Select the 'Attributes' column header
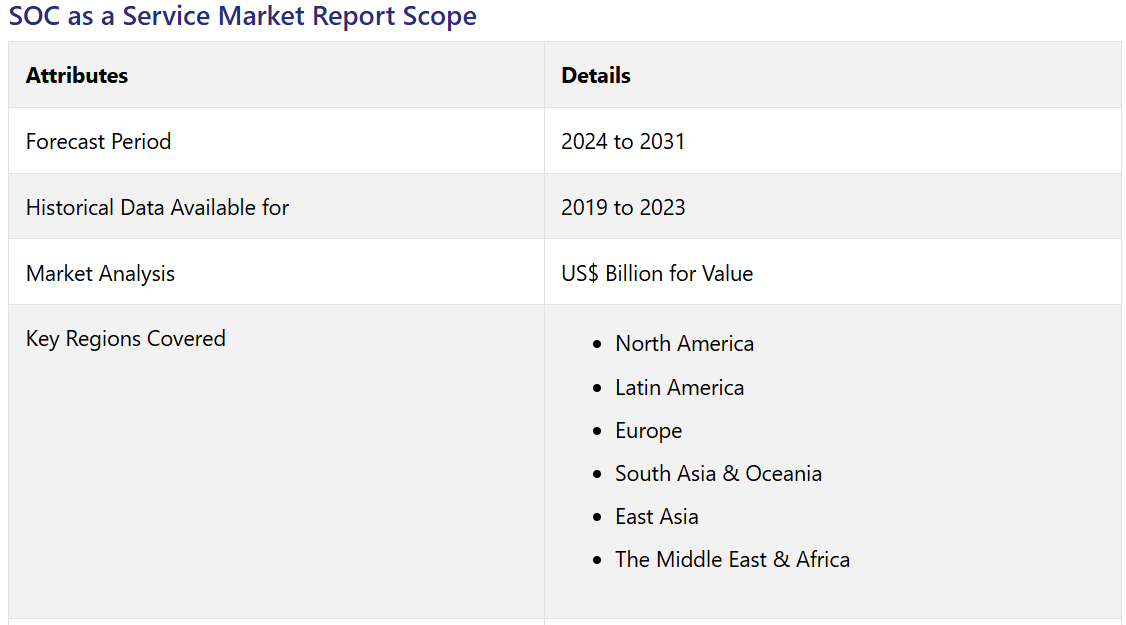 point(77,75)
